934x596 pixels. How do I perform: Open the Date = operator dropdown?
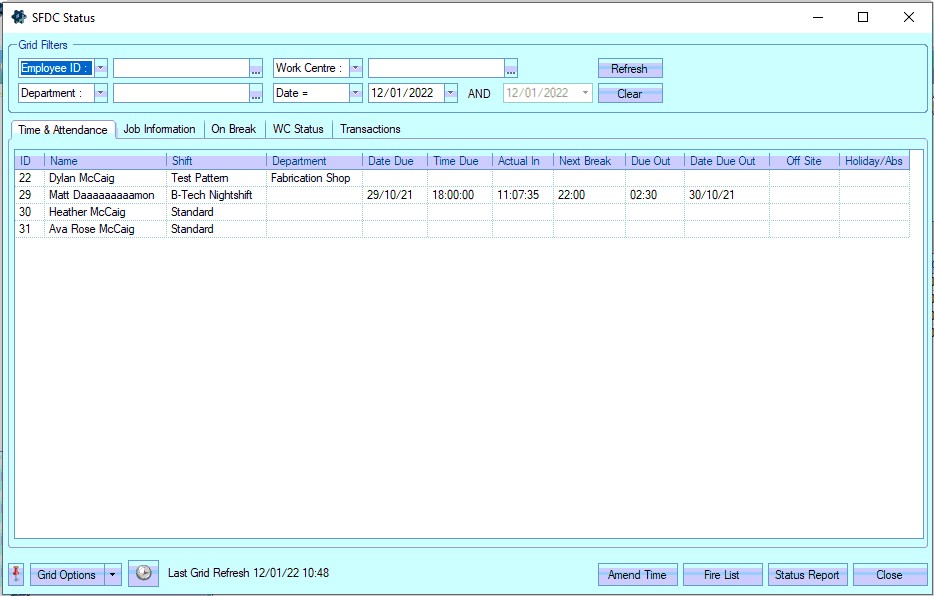tap(355, 93)
